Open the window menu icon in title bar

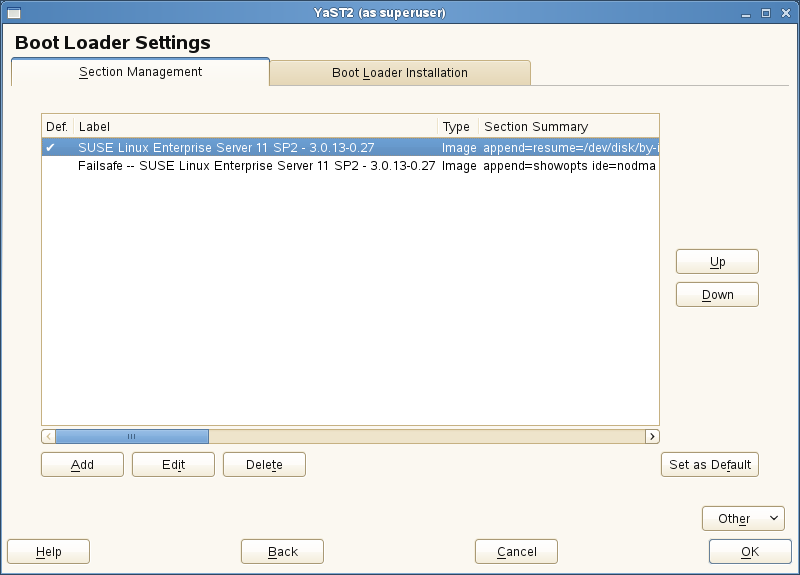point(14,13)
